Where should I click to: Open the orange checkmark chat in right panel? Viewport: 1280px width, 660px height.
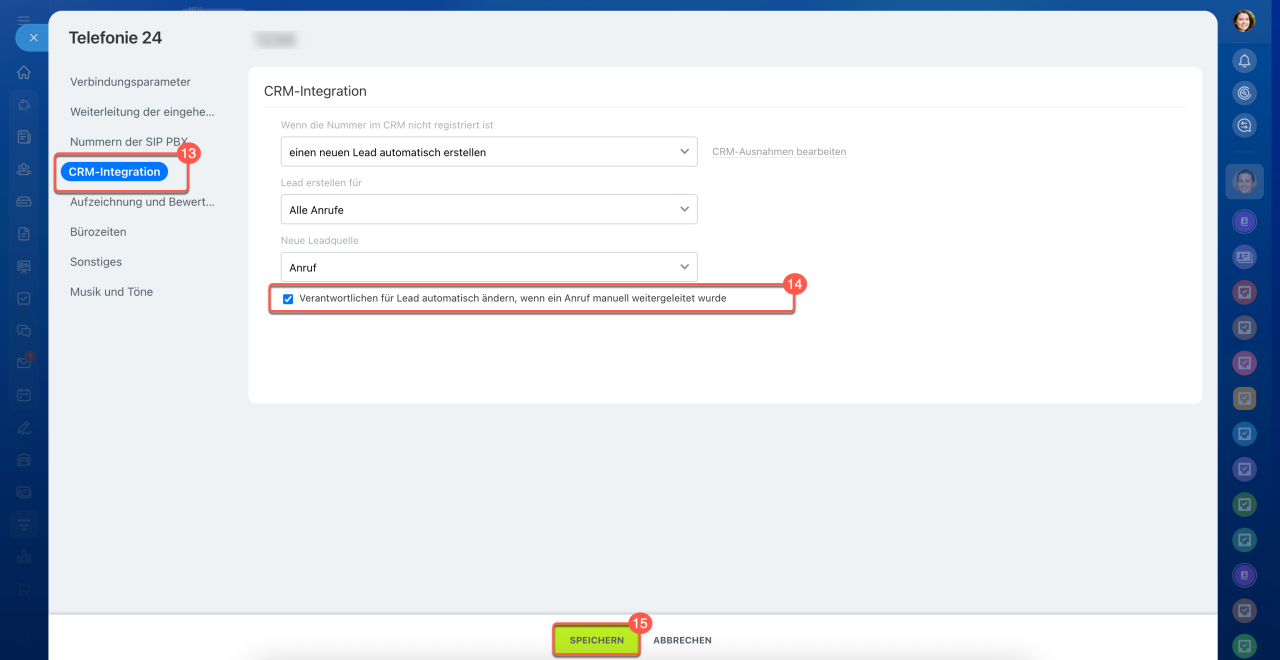(x=1244, y=398)
